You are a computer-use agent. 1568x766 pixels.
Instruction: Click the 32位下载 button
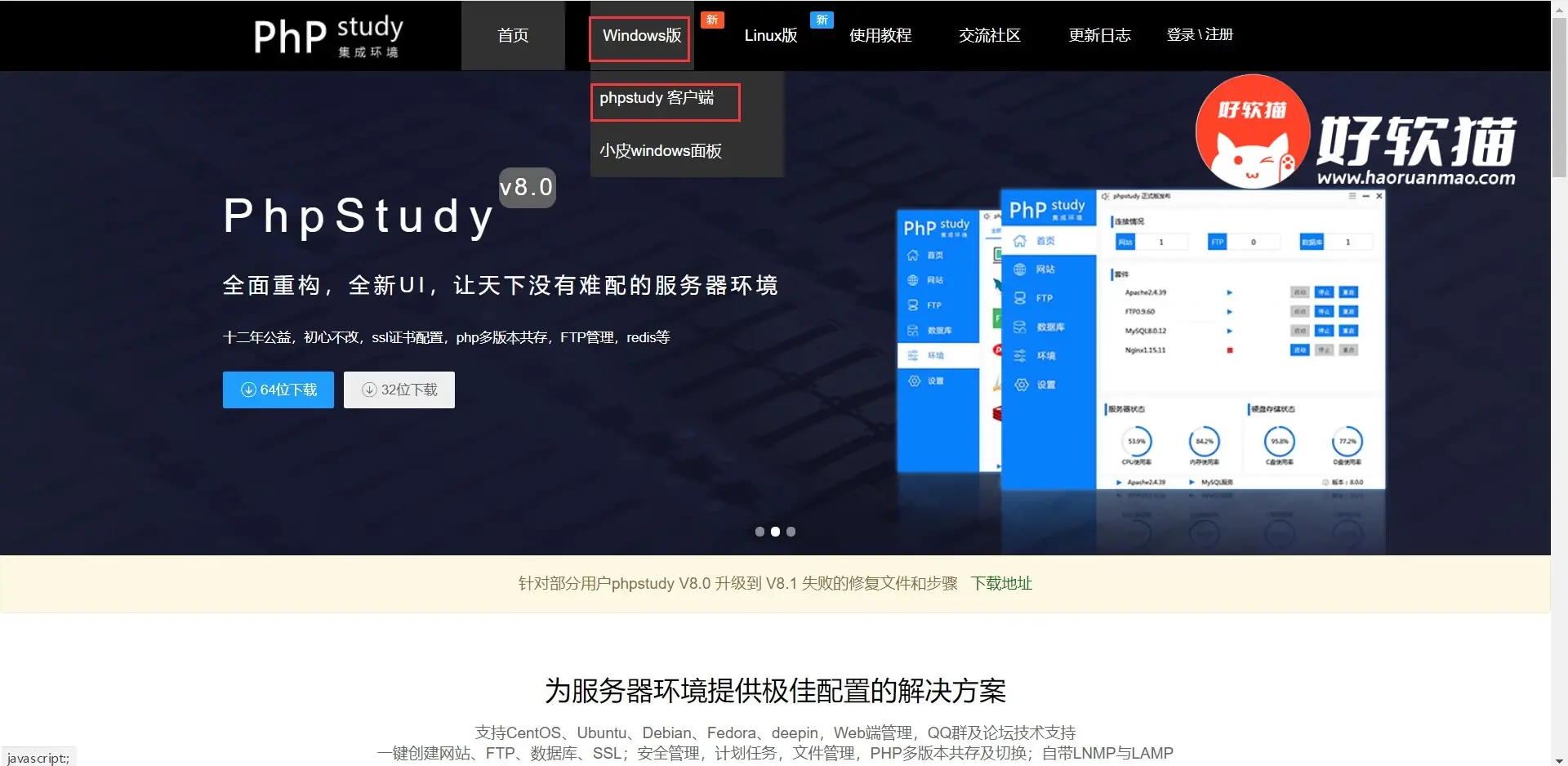click(399, 390)
